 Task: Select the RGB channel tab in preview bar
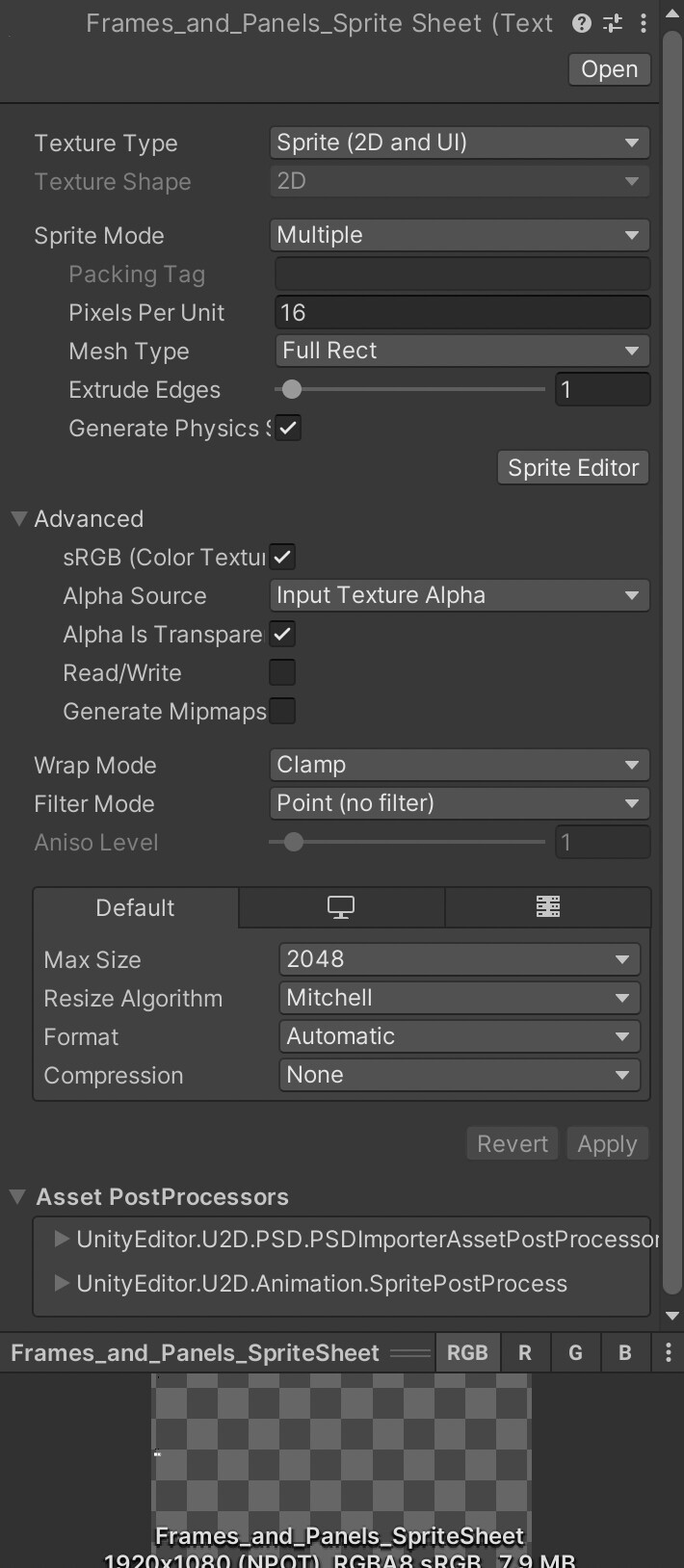click(468, 1352)
